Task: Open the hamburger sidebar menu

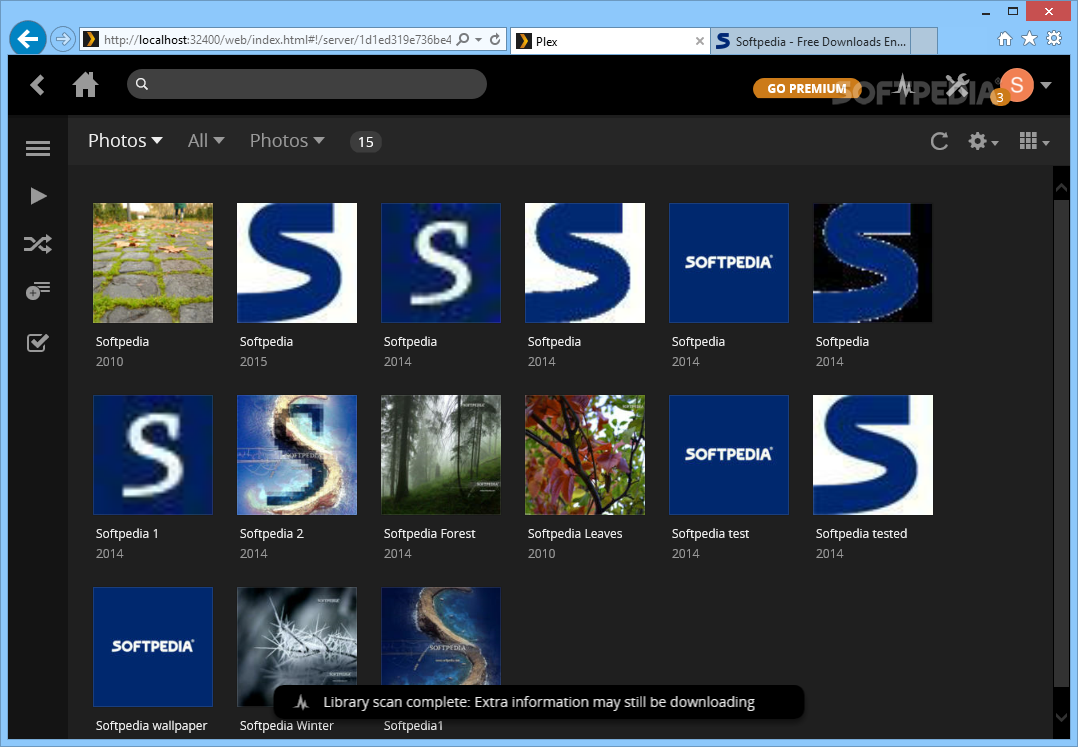Action: coord(38,148)
